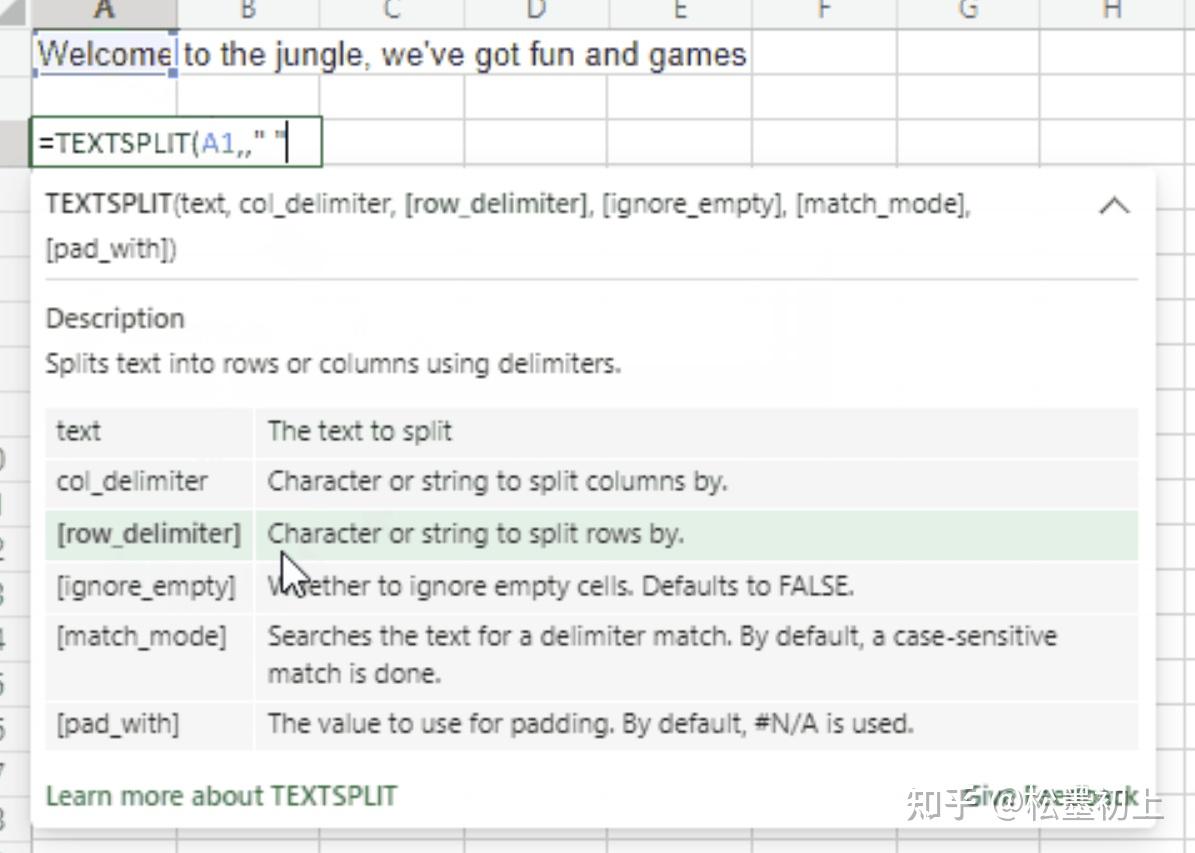
Task: Open the Learn more about TEXTSPLIT link
Action: [221, 796]
